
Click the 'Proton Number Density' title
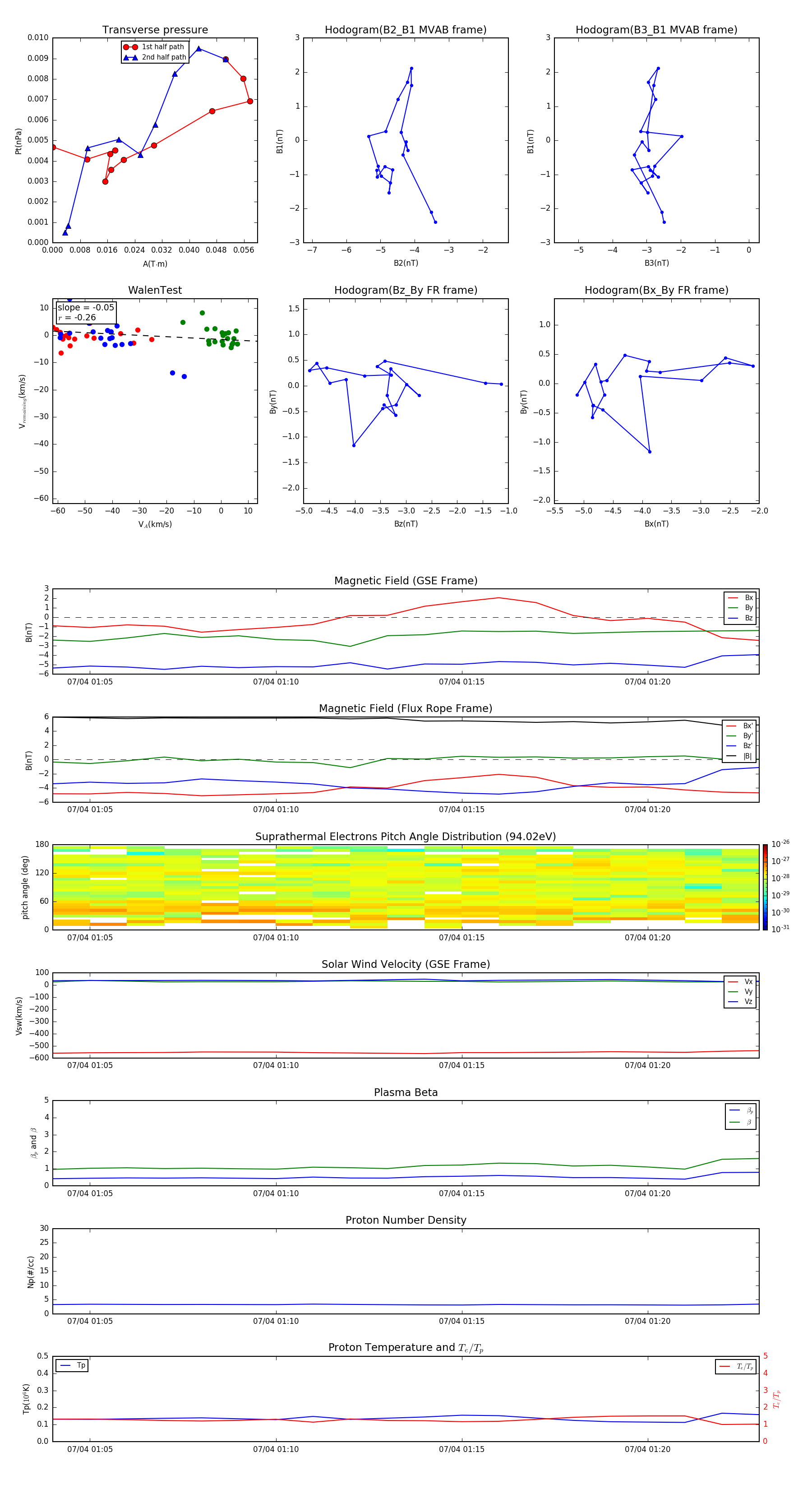pos(406,1221)
